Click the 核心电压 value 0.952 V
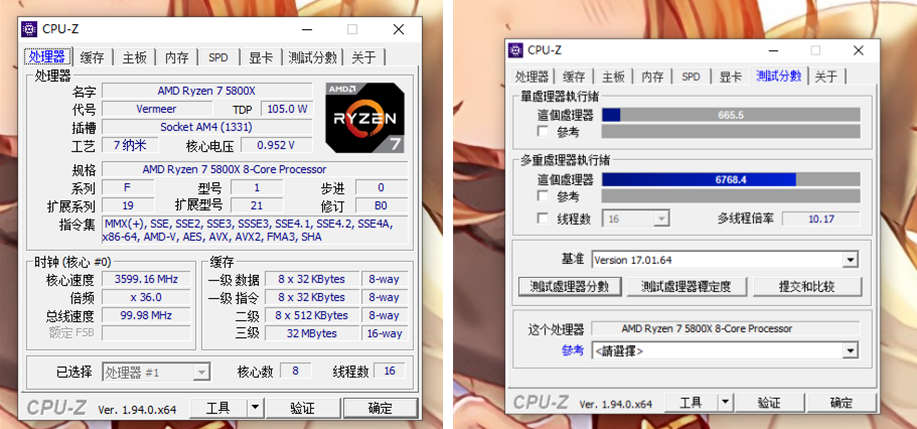917x429 pixels. tap(276, 145)
